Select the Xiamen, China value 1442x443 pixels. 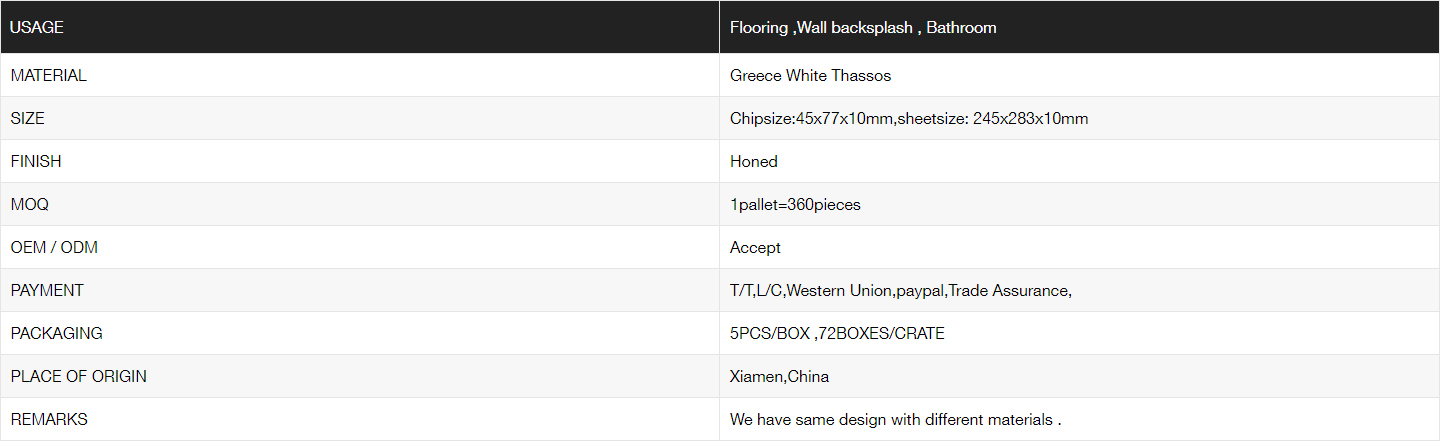pyautogui.click(x=779, y=377)
